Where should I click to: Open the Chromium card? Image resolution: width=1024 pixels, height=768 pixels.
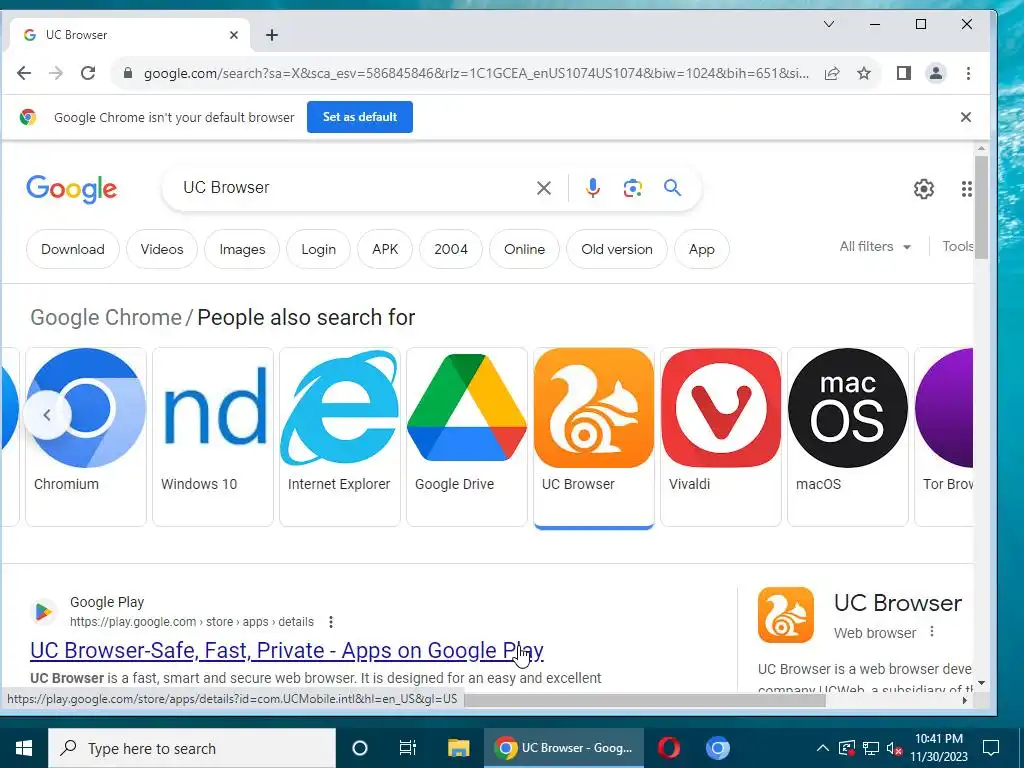(86, 436)
